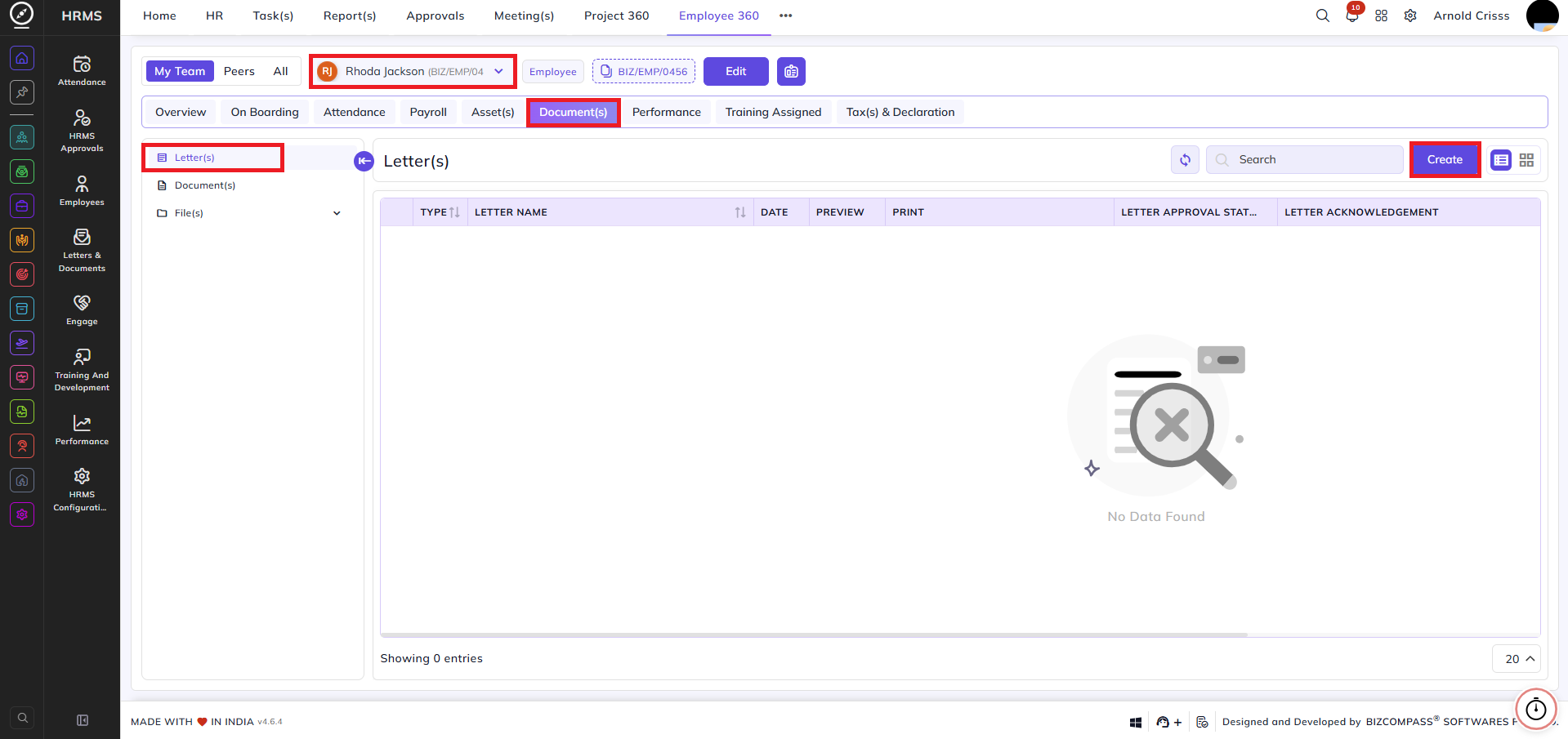This screenshot has height=739, width=1568.
Task: Click the refresh icon beside Search
Action: [1185, 160]
